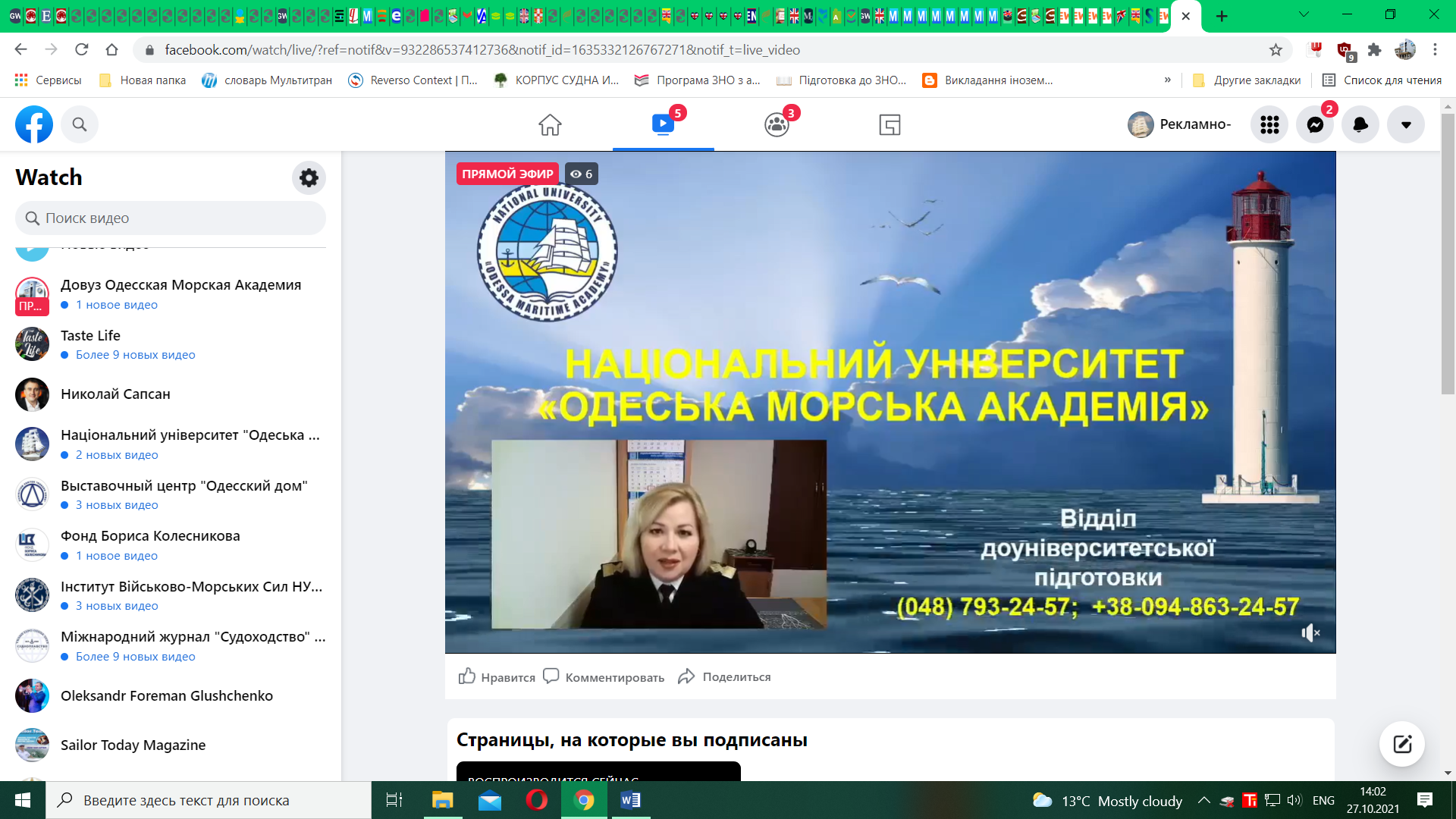Screen dimensions: 1456x819
Task: Go back in the browser
Action: [20, 49]
